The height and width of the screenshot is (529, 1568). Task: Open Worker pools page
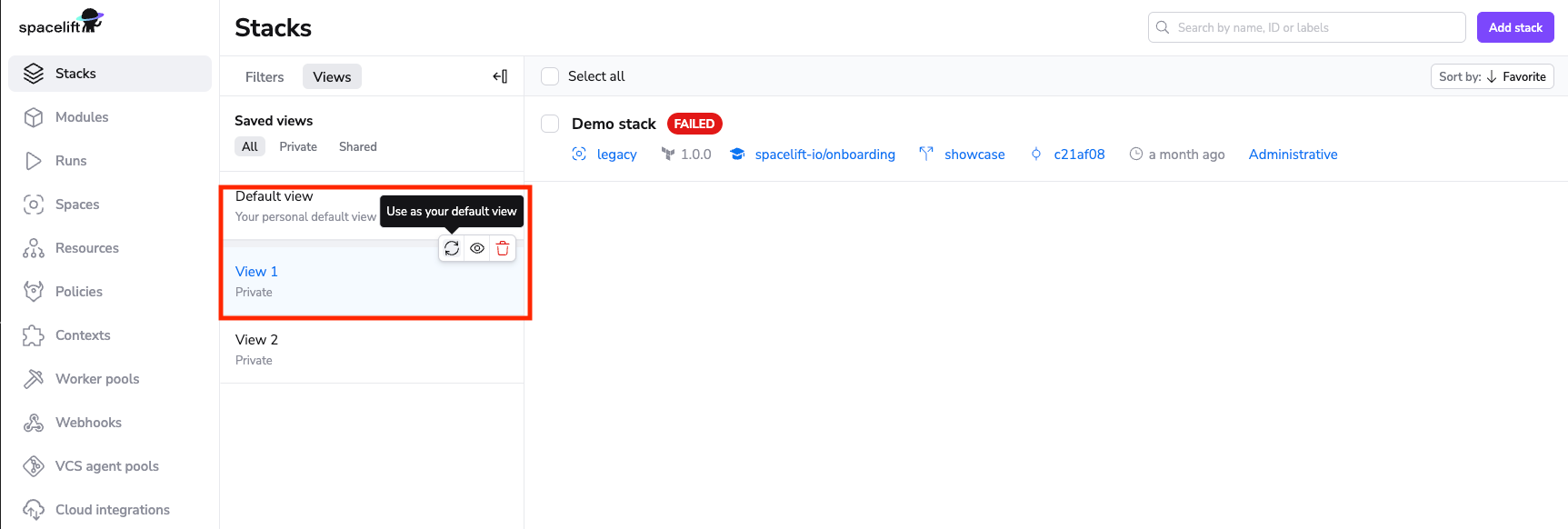click(x=97, y=379)
